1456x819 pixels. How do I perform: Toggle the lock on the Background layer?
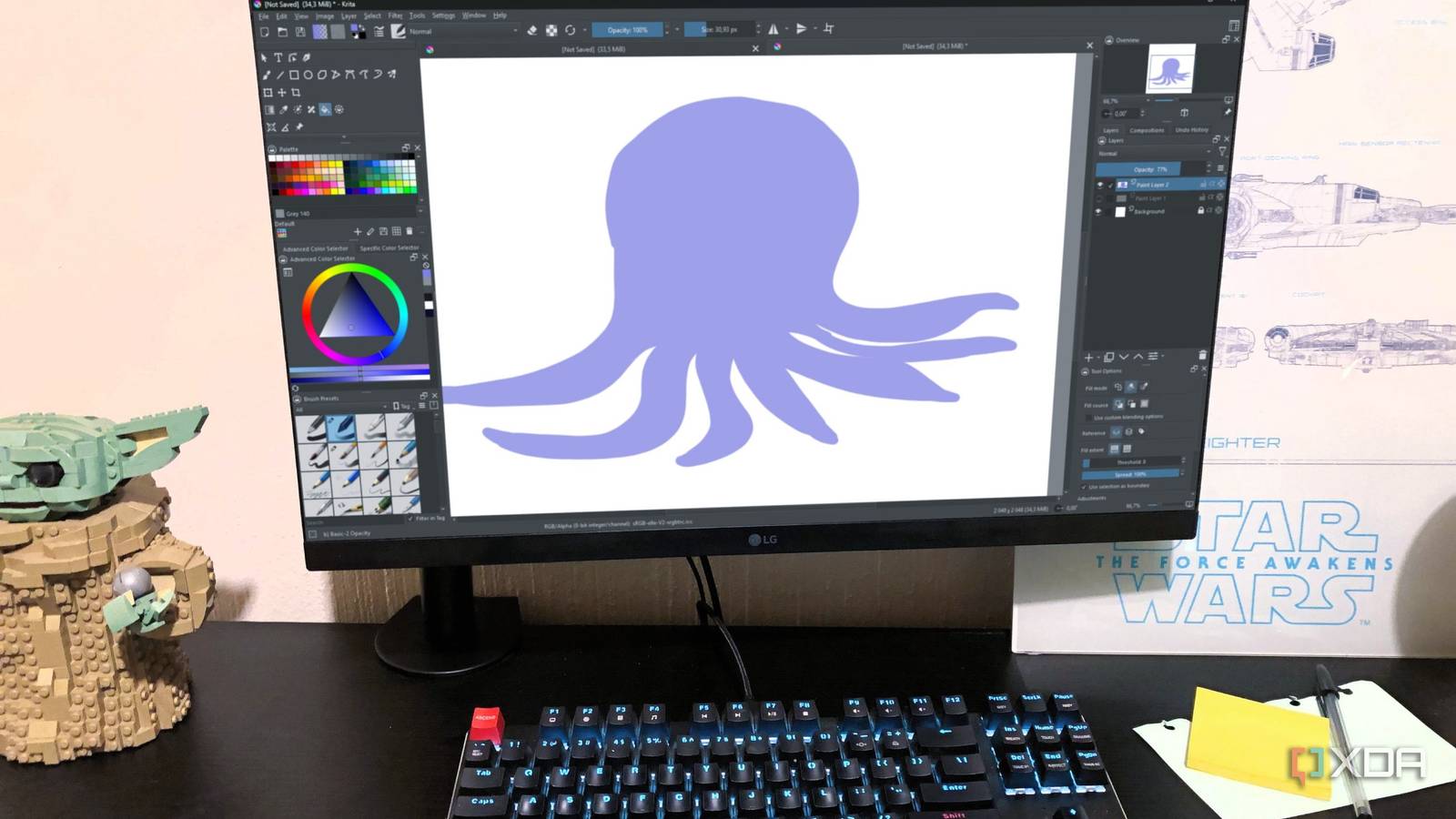tap(1200, 210)
